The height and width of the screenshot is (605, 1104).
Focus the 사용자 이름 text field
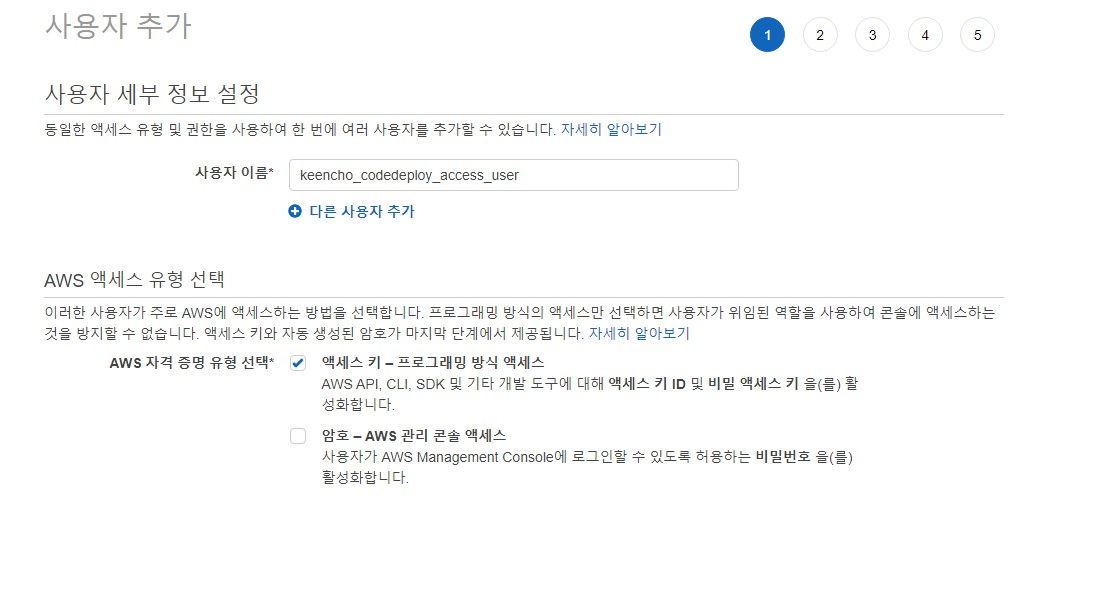pos(513,175)
